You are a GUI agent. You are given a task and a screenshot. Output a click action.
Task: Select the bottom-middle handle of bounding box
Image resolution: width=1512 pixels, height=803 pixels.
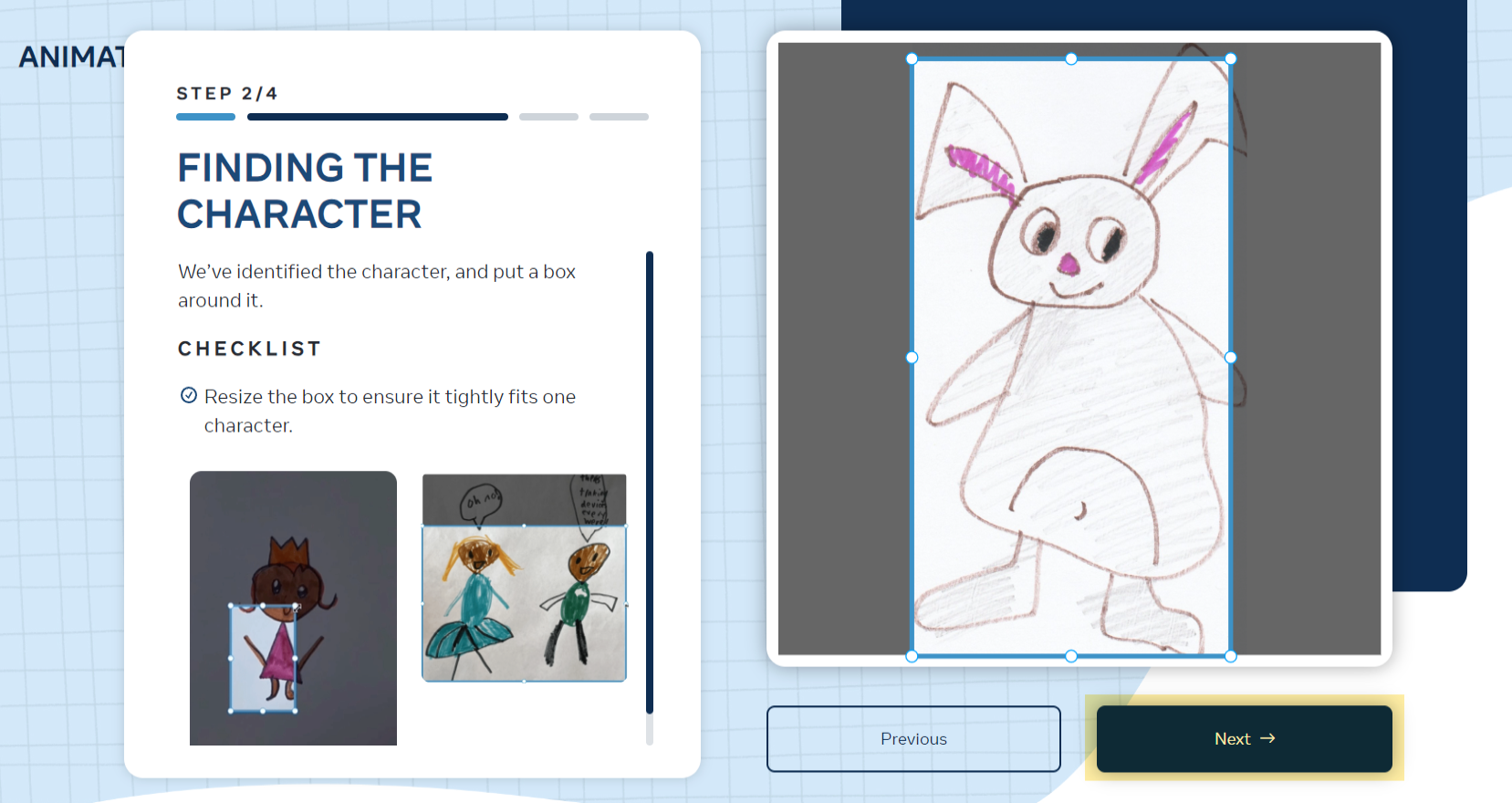pyautogui.click(x=1071, y=656)
